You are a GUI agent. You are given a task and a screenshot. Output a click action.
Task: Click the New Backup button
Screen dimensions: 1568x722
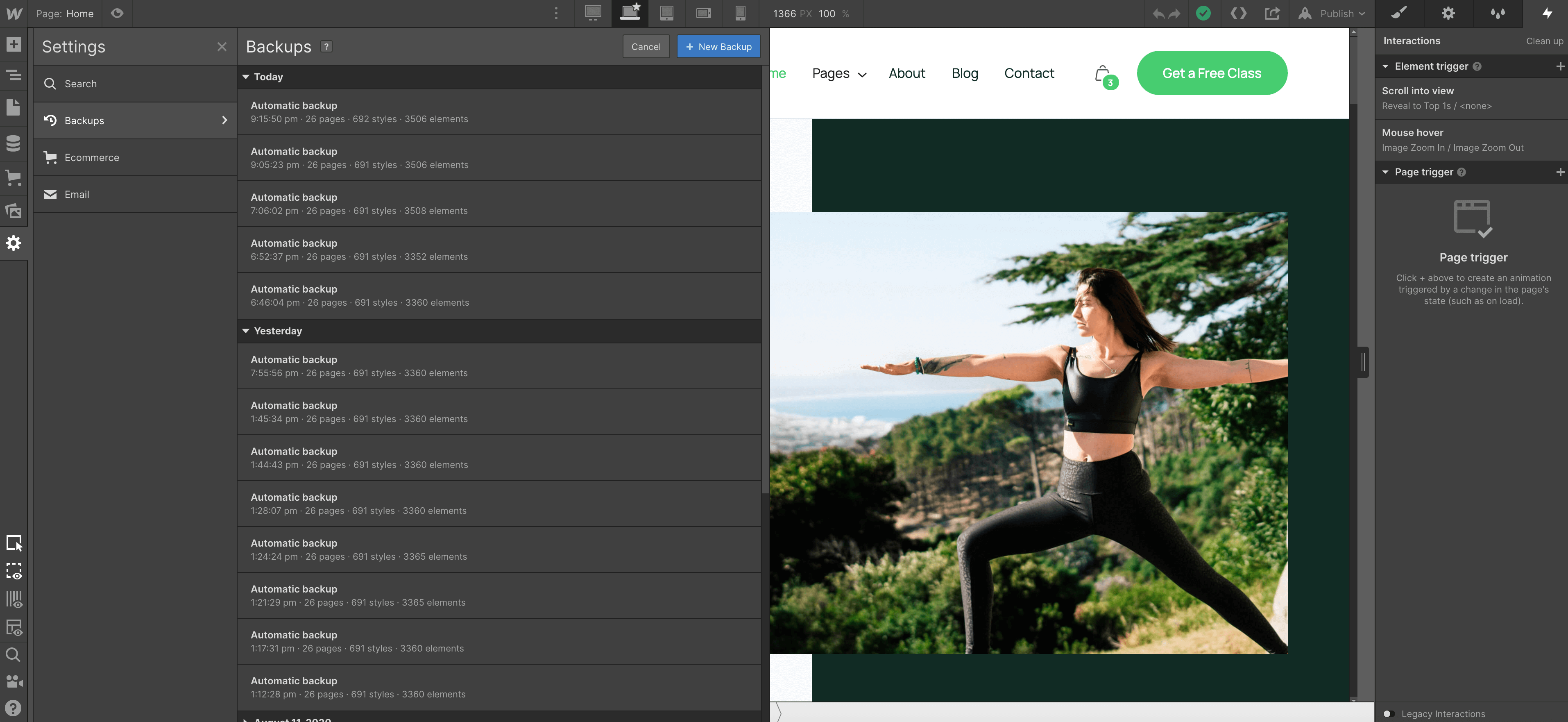(718, 47)
